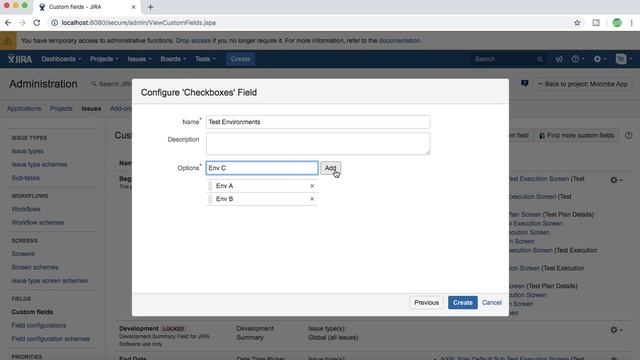Image resolution: width=640 pixels, height=360 pixels.
Task: Click the Create button in dialog
Action: (462, 302)
